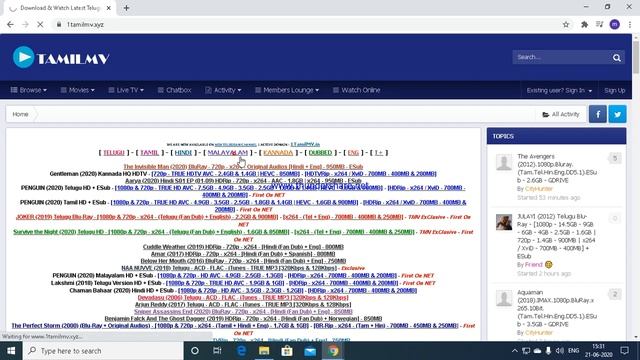Viewport: 640px width, 360px height.
Task: Stop loading the page
Action: coord(40,24)
